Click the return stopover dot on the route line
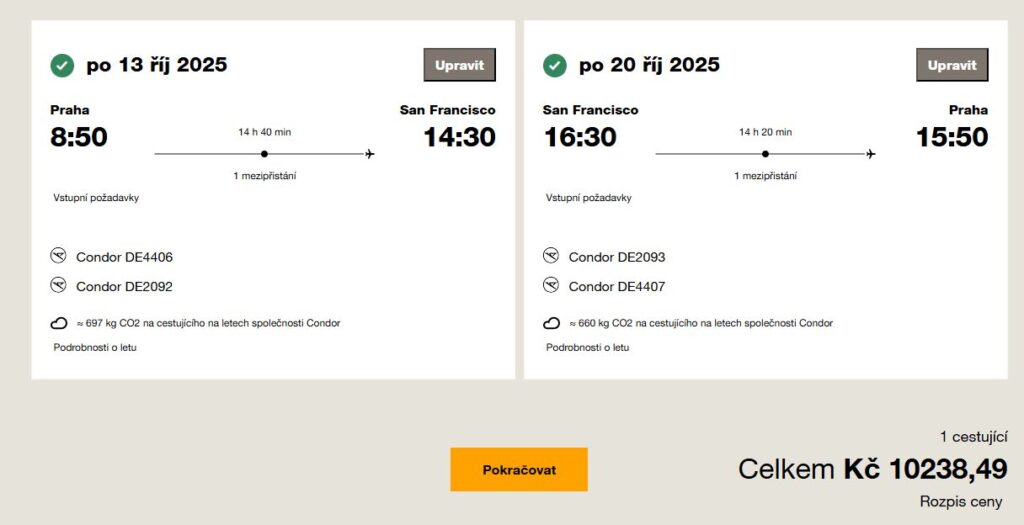The width and height of the screenshot is (1024, 525). pyautogui.click(x=765, y=154)
